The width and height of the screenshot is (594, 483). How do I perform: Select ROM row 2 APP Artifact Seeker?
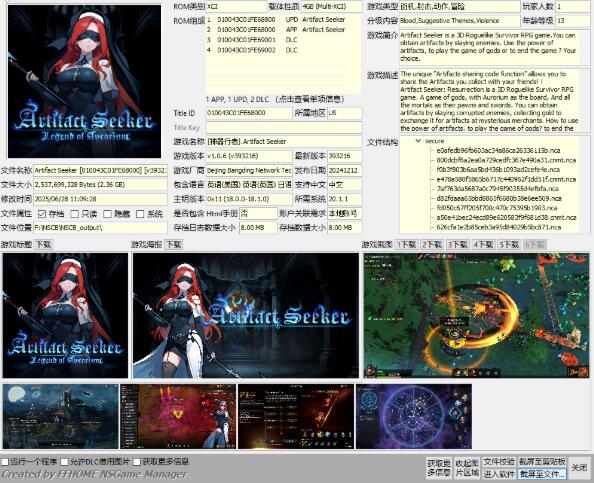283,30
